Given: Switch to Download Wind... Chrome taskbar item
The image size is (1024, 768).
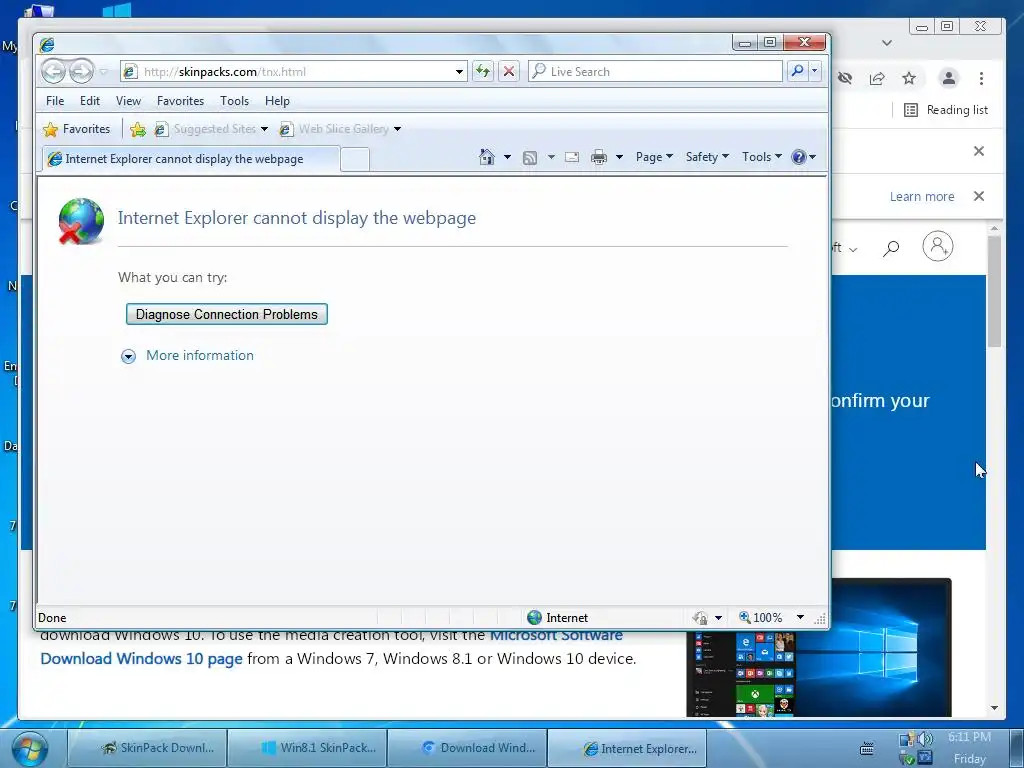Looking at the screenshot, I should pos(468,748).
